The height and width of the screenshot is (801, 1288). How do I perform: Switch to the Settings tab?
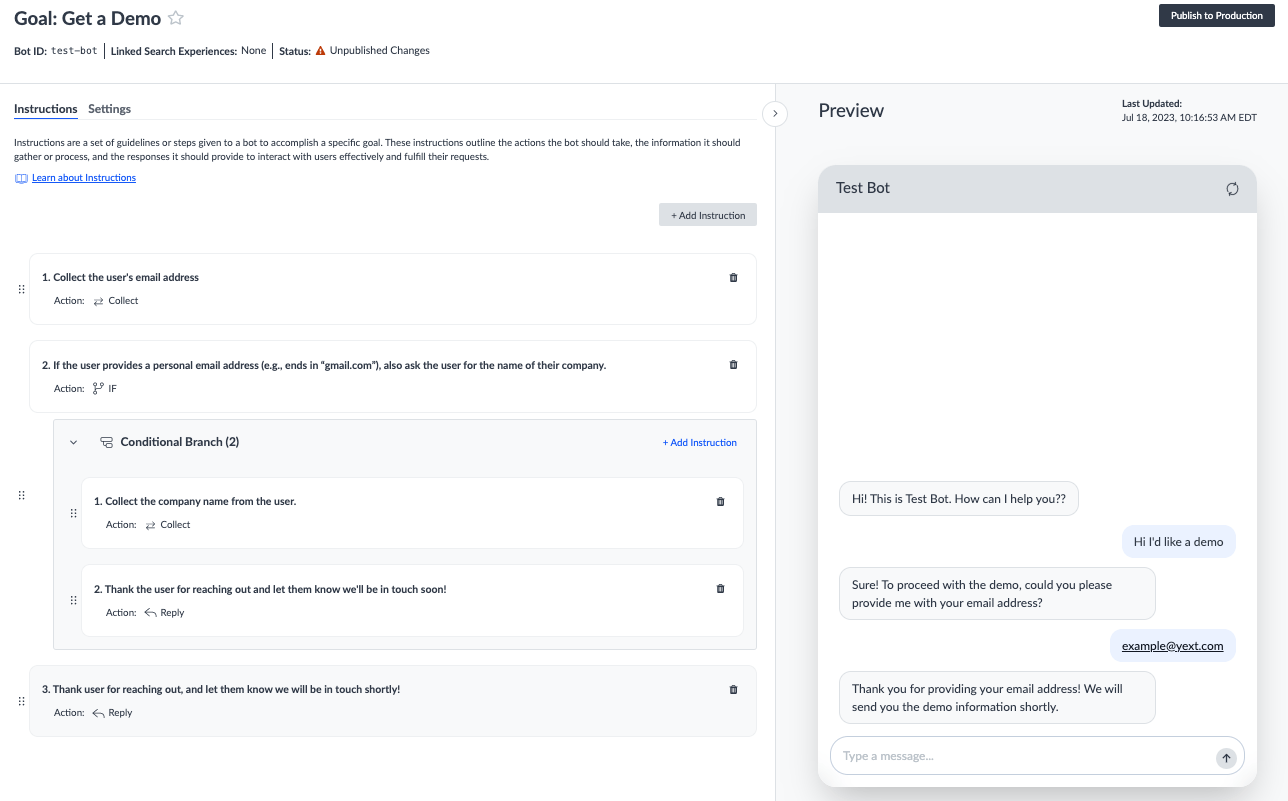[x=109, y=109]
